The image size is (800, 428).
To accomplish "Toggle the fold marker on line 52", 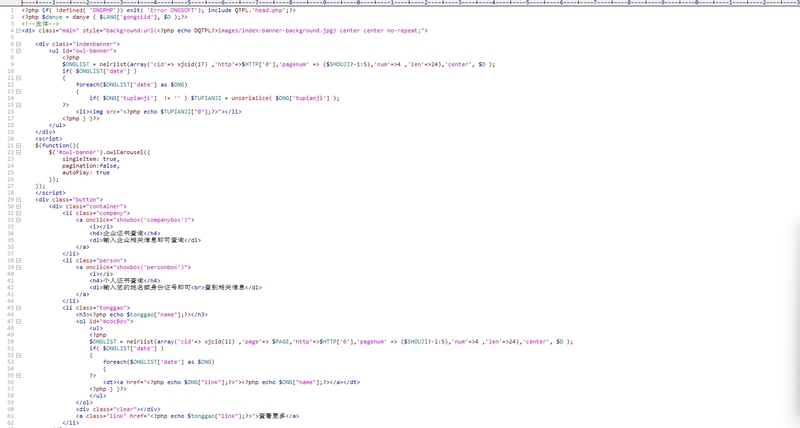I will 18,355.
